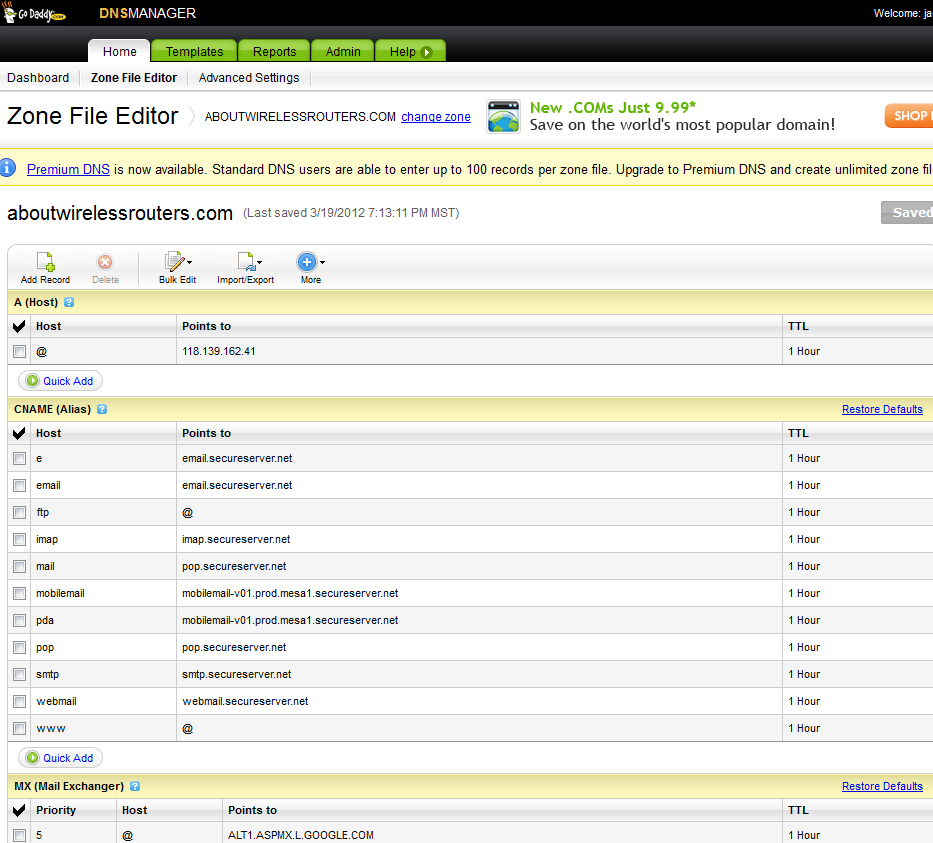This screenshot has width=933, height=843.
Task: Click ALT1.ASPMX.L.GOOGLE.COM MX value
Action: click(x=301, y=835)
